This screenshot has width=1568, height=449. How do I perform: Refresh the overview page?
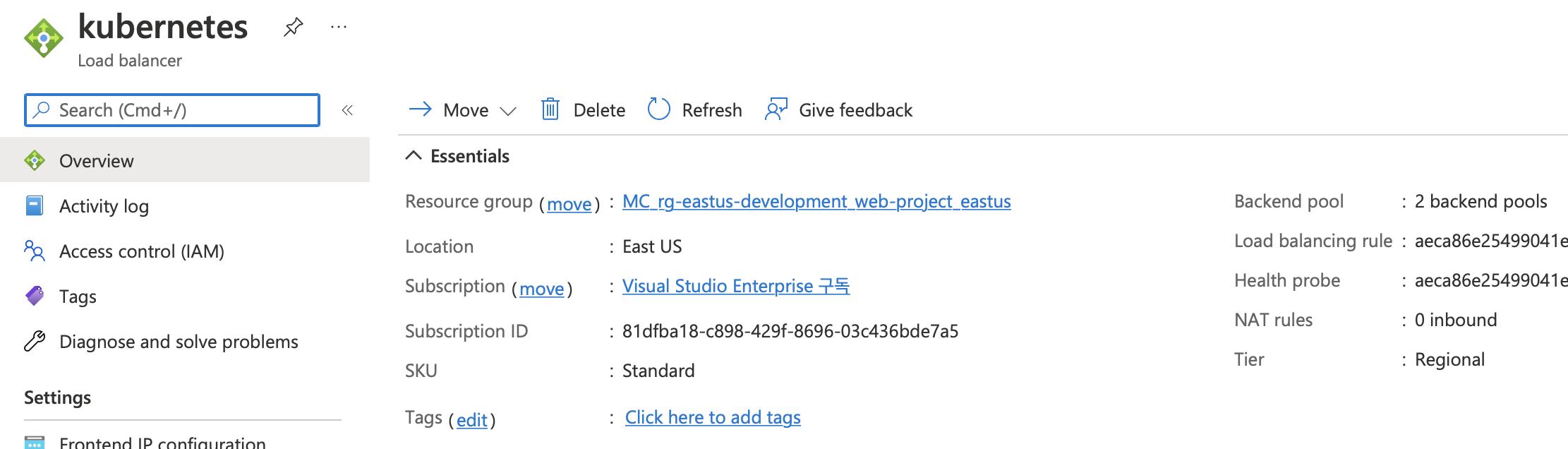point(695,110)
